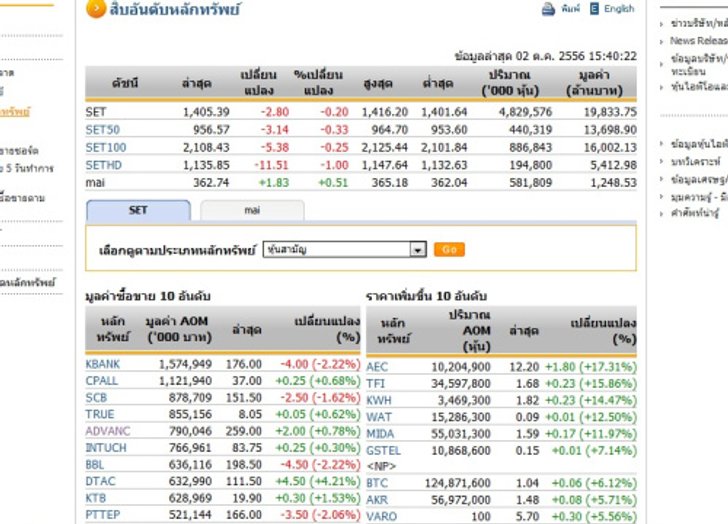This screenshot has width=728, height=524.
Task: Open MIDA stock link
Action: 380,433
